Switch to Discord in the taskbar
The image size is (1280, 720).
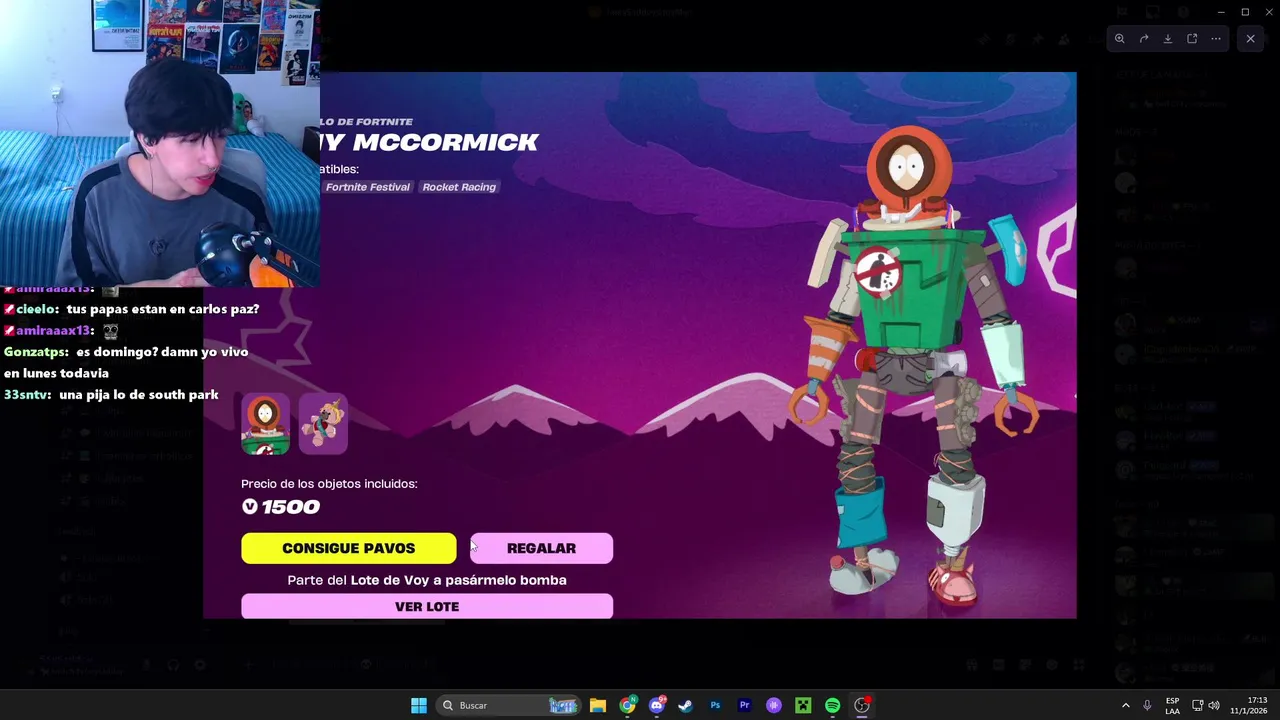coord(657,705)
